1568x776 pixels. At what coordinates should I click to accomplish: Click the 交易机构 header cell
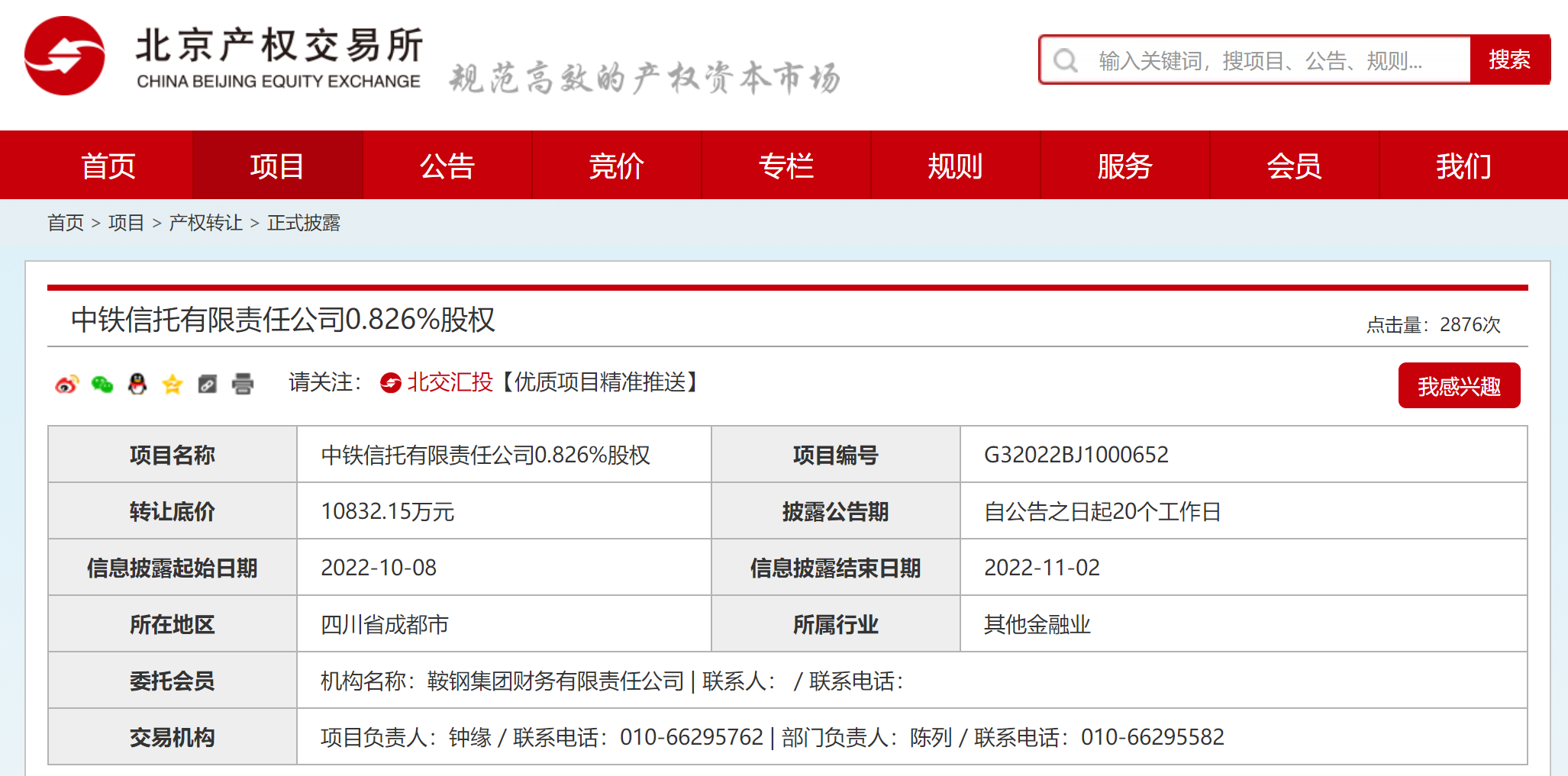173,737
